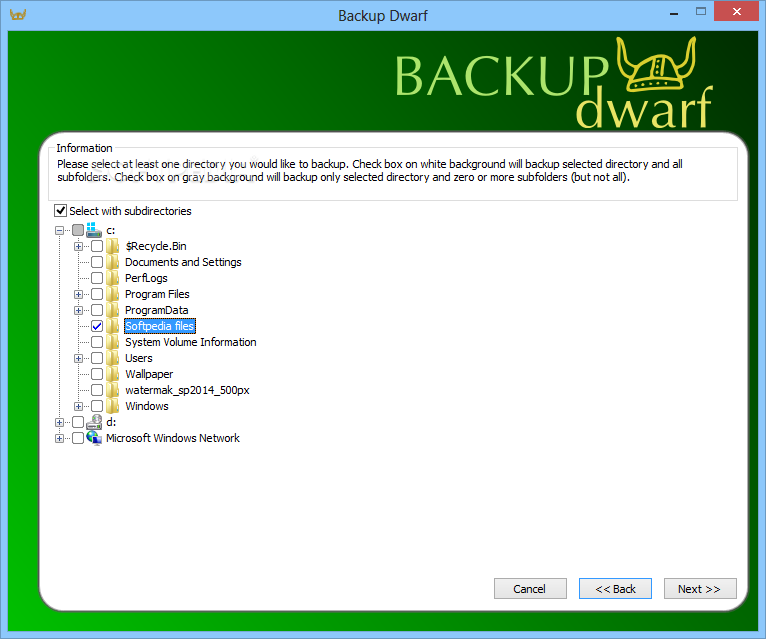Click the ProgramData folder icon
This screenshot has width=766, height=639.
113,310
